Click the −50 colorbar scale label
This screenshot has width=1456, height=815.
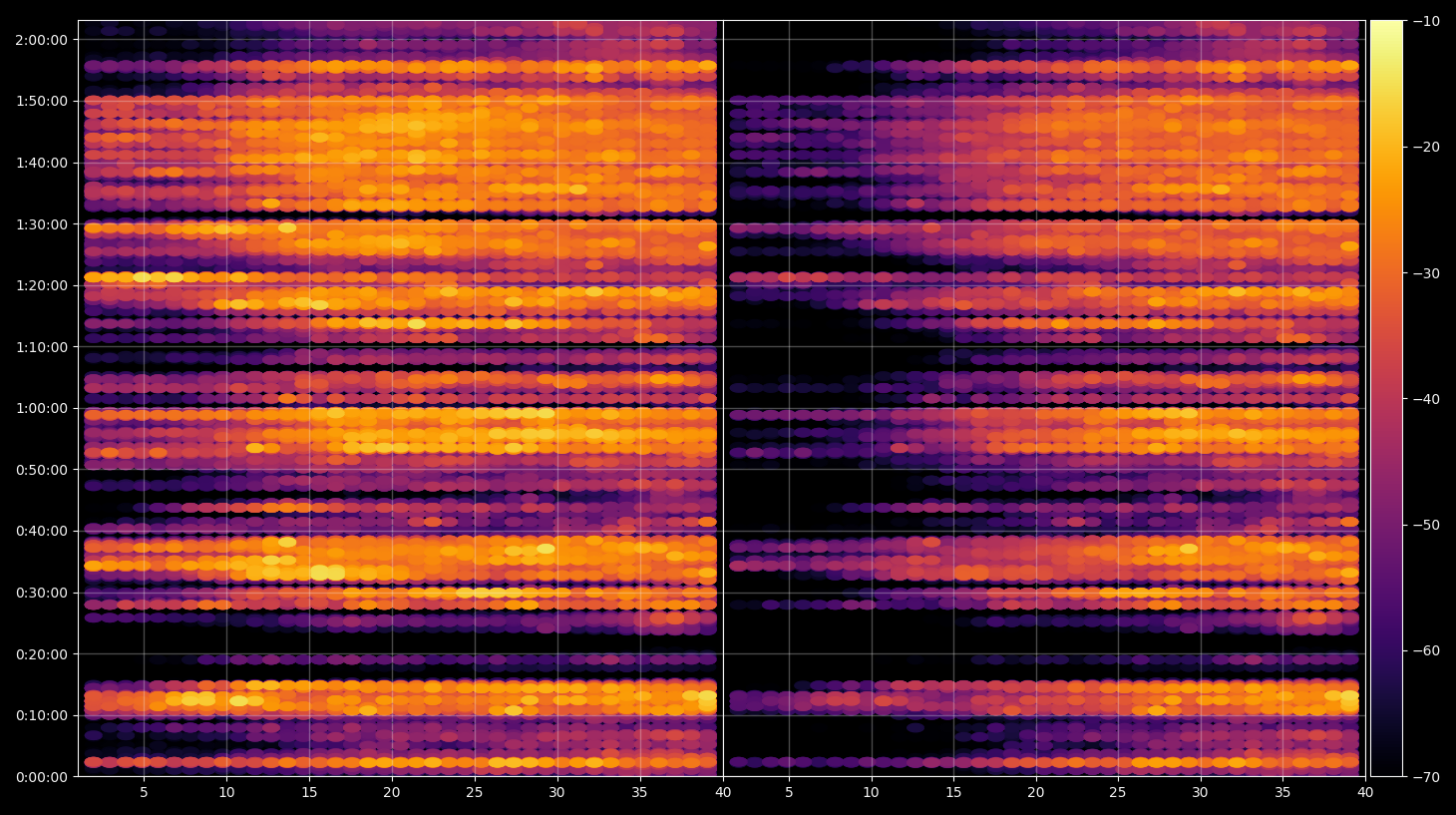pos(1425,525)
